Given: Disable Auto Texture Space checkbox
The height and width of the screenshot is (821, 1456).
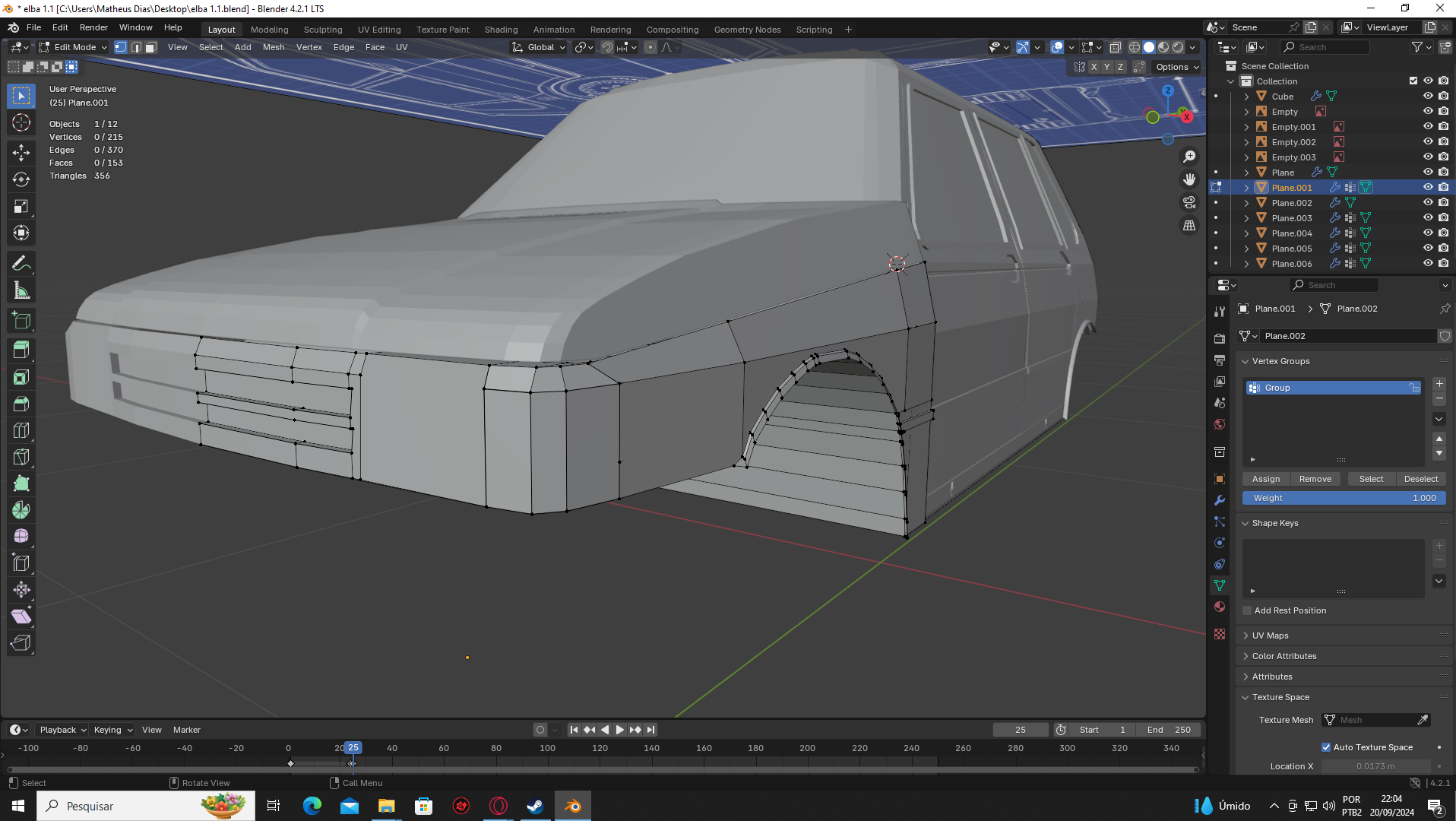Looking at the screenshot, I should (x=1326, y=747).
